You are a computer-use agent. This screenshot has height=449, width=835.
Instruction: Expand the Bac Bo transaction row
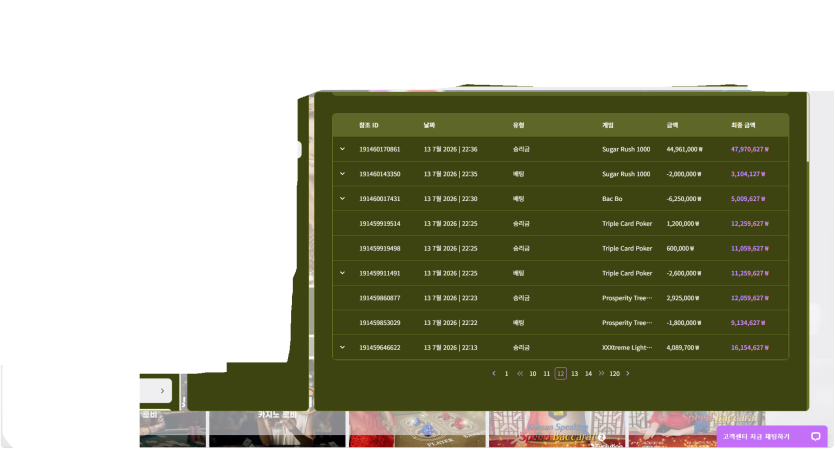click(x=342, y=199)
